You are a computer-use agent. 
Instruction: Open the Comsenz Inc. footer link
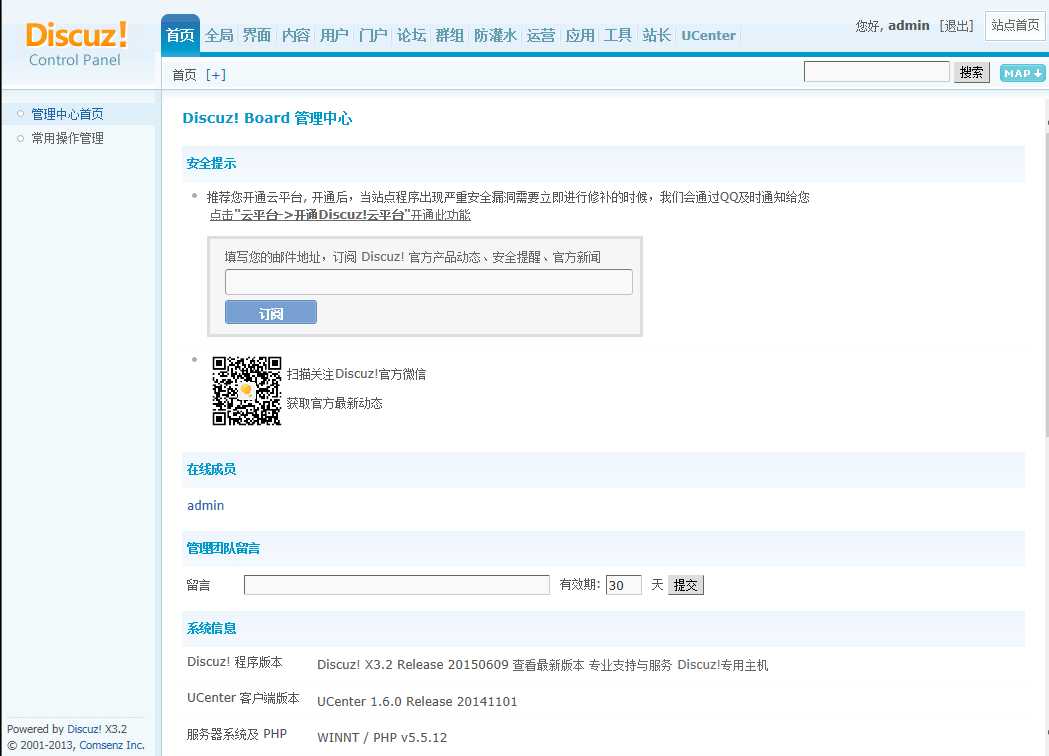pyautogui.click(x=112, y=745)
